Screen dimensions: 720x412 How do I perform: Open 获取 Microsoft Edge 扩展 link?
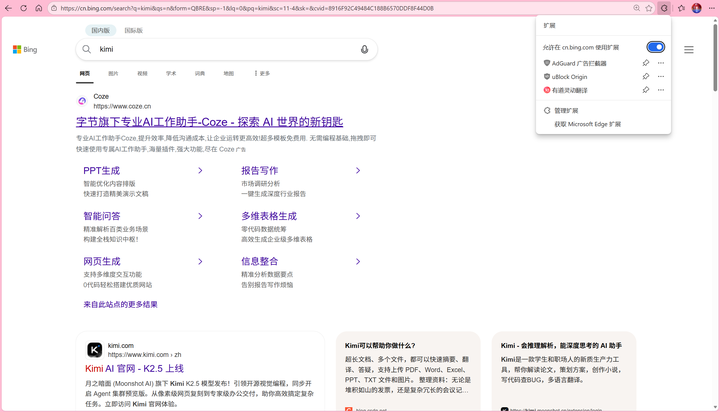click(x=588, y=124)
